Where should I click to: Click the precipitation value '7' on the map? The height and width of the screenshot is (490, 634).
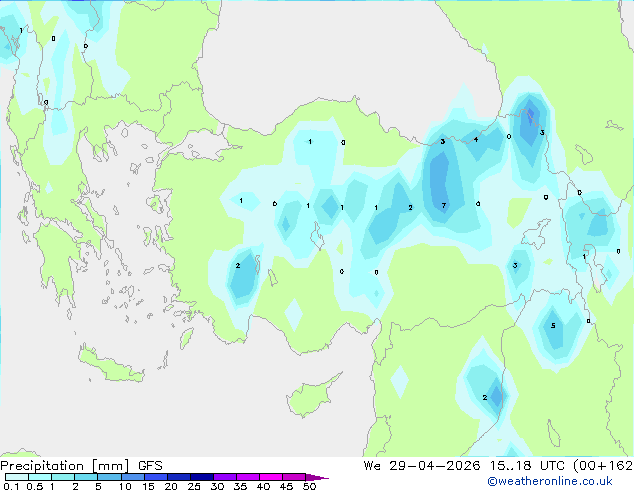coord(444,205)
